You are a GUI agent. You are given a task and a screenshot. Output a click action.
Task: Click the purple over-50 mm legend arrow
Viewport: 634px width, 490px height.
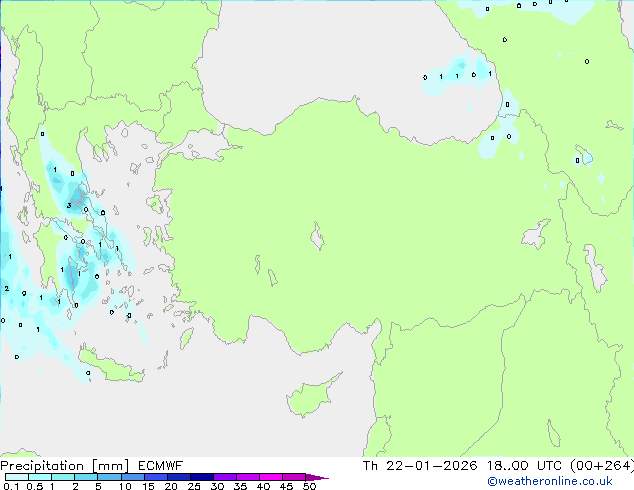point(317,477)
